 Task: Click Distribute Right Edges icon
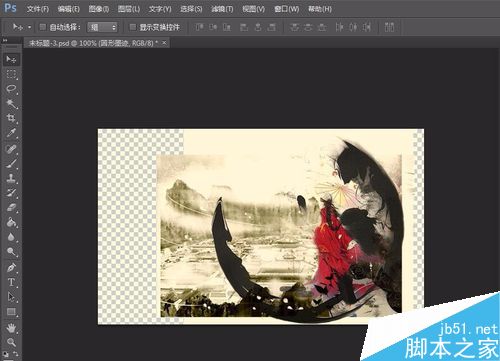(367, 27)
